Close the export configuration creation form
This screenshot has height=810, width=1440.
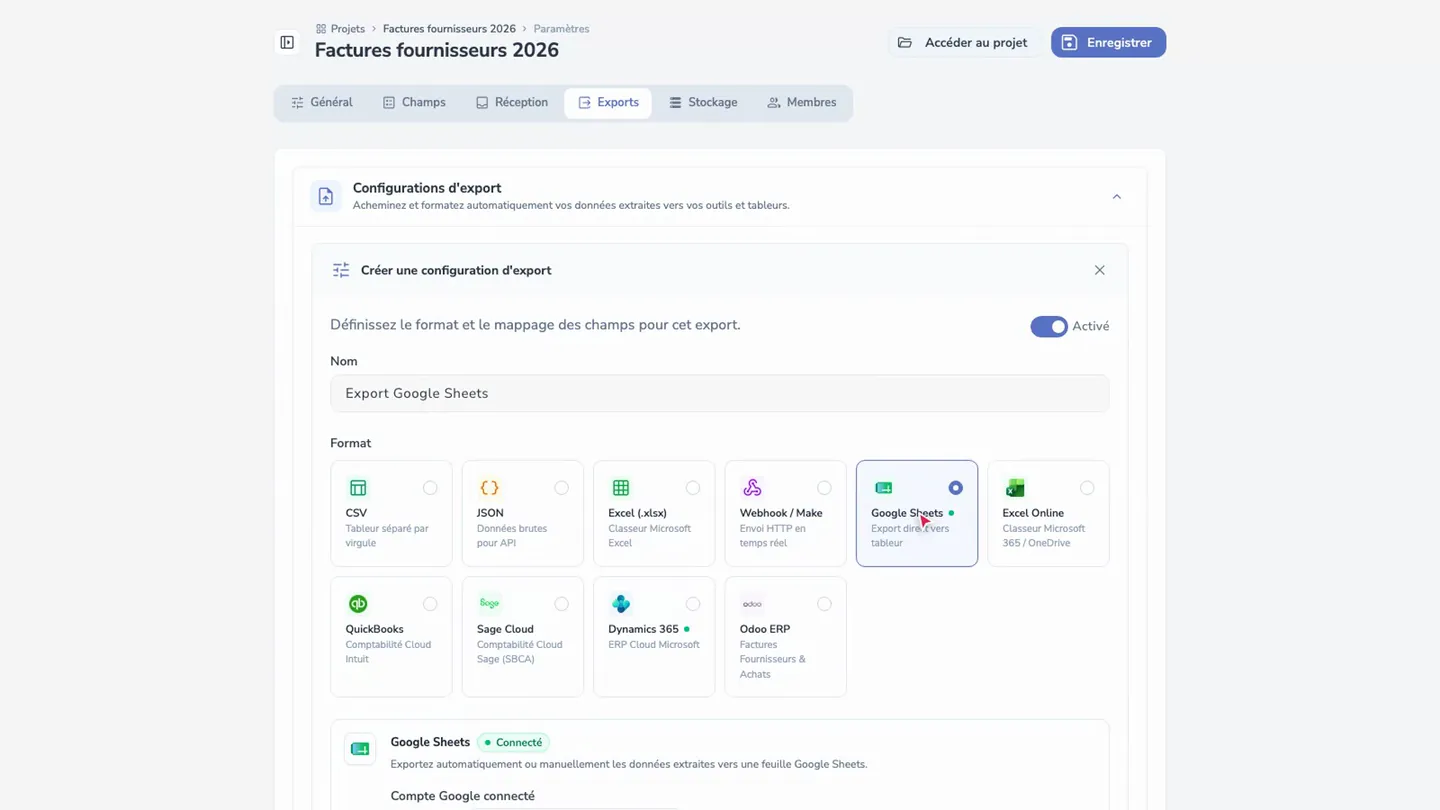(x=1099, y=270)
